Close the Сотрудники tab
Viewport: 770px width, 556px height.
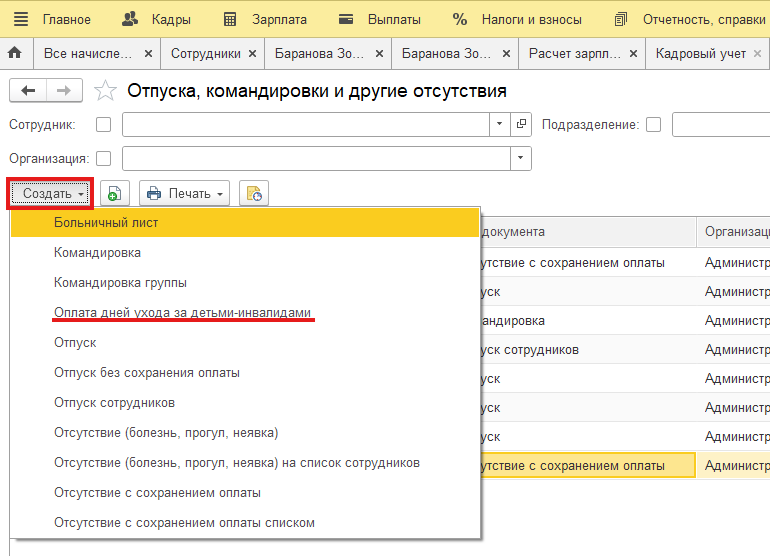point(252,54)
